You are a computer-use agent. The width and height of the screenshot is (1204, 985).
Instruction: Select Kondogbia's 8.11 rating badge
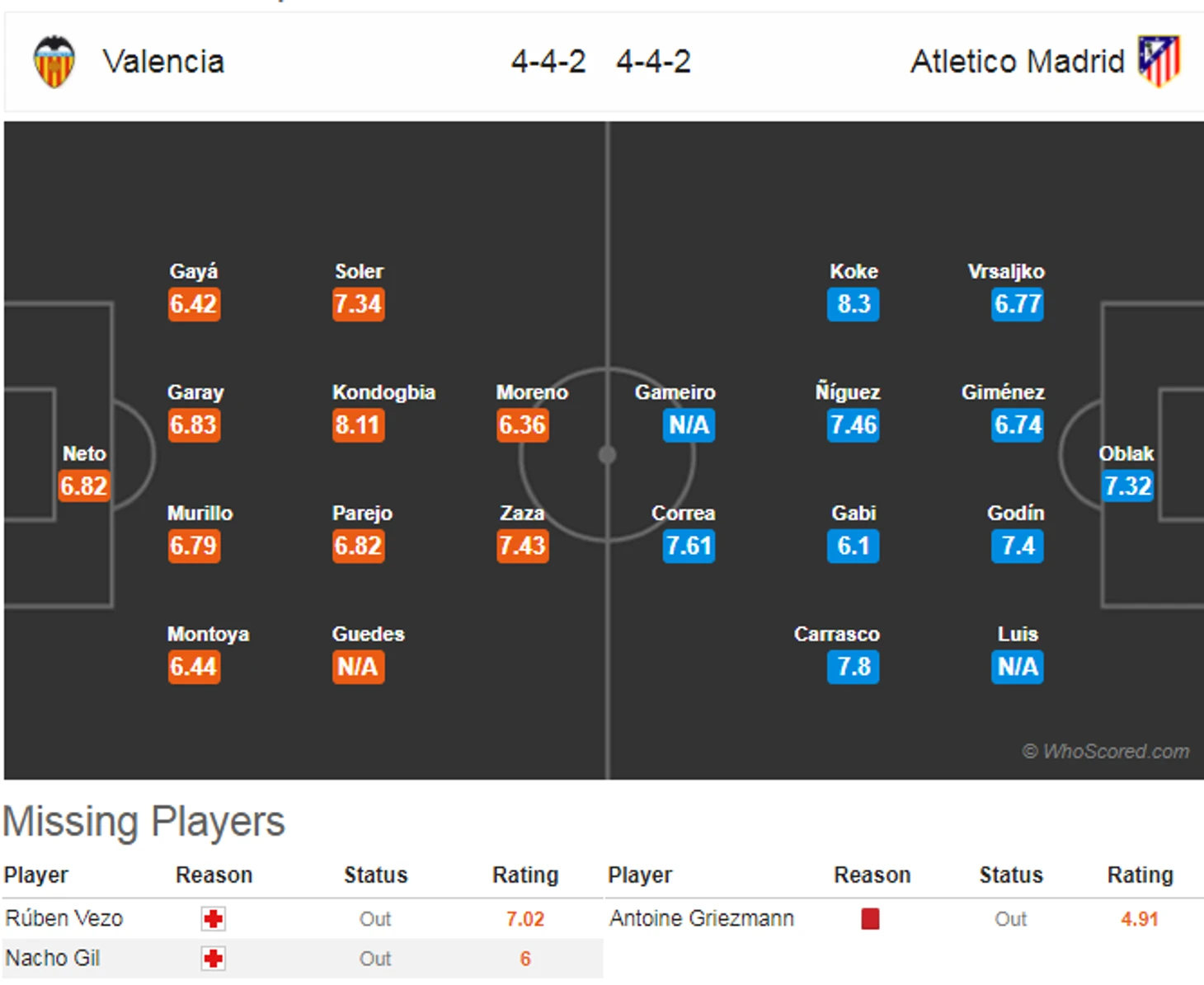359,425
